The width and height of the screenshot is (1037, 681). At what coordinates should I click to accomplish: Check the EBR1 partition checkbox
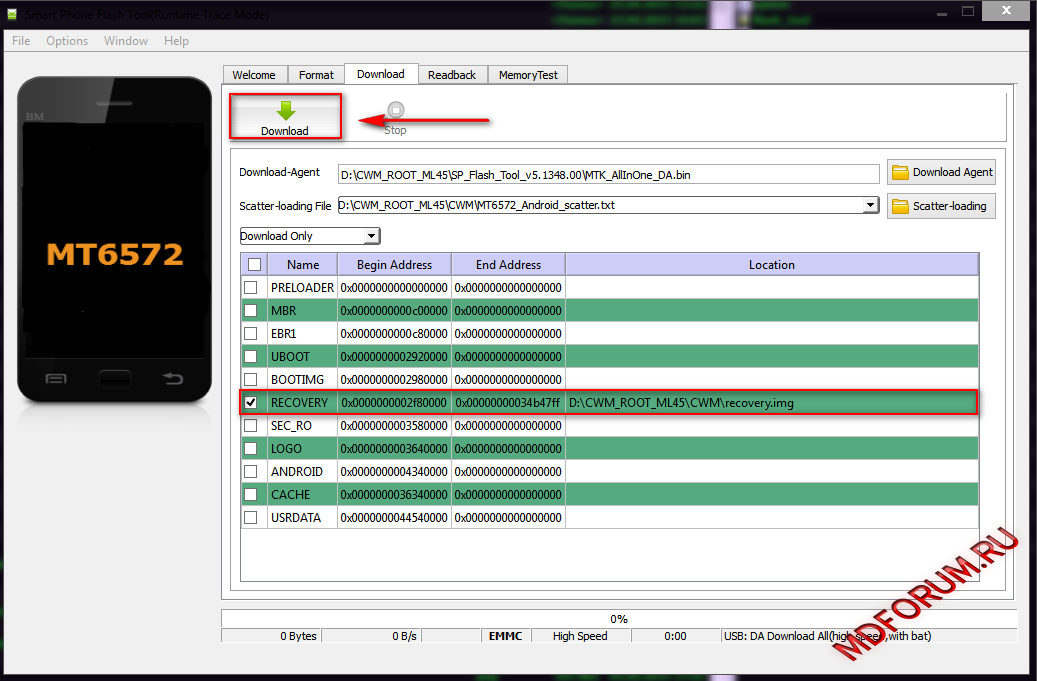click(x=251, y=333)
